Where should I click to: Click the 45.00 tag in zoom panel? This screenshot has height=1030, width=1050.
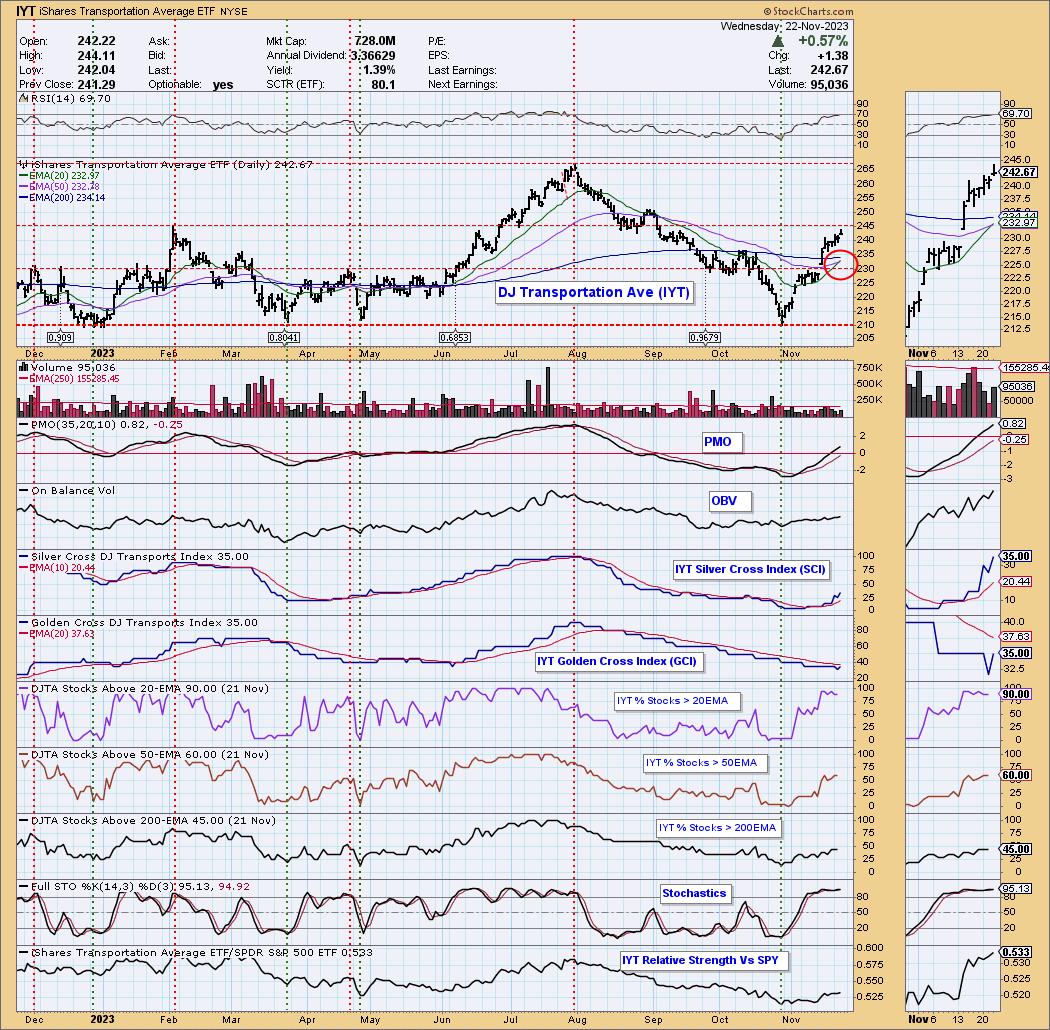click(x=1016, y=849)
